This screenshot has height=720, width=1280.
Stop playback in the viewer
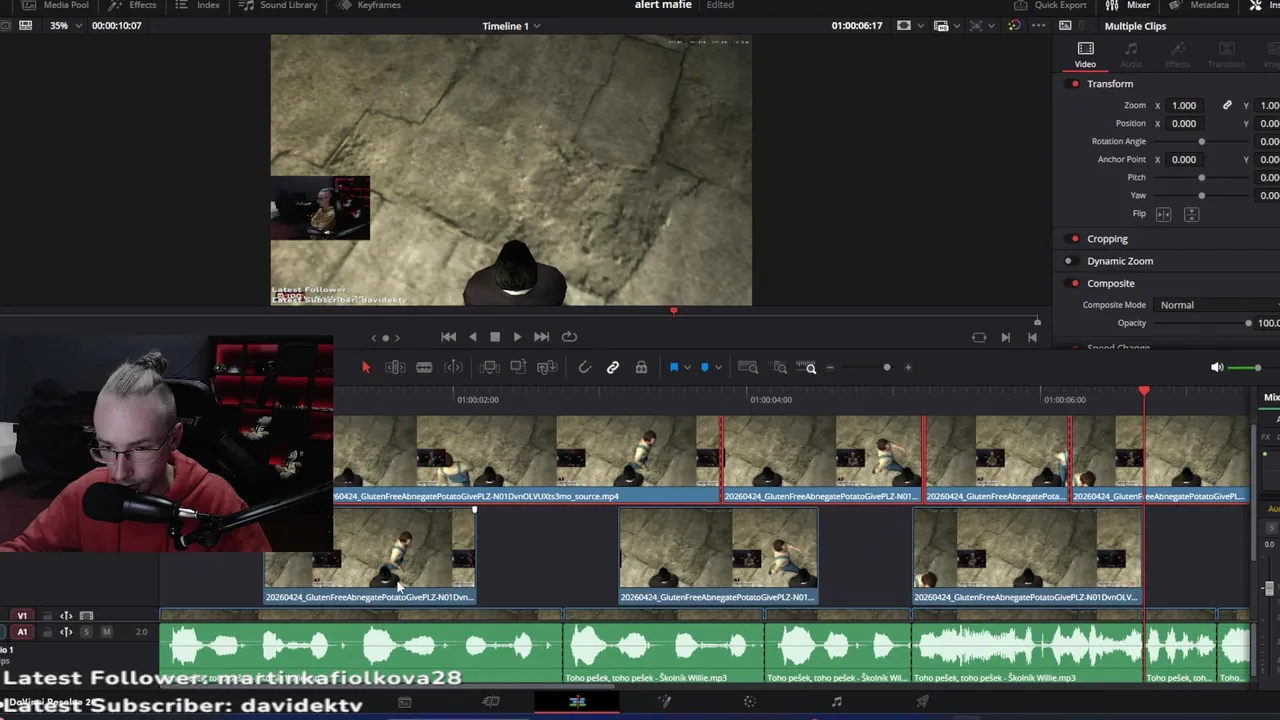(x=495, y=337)
